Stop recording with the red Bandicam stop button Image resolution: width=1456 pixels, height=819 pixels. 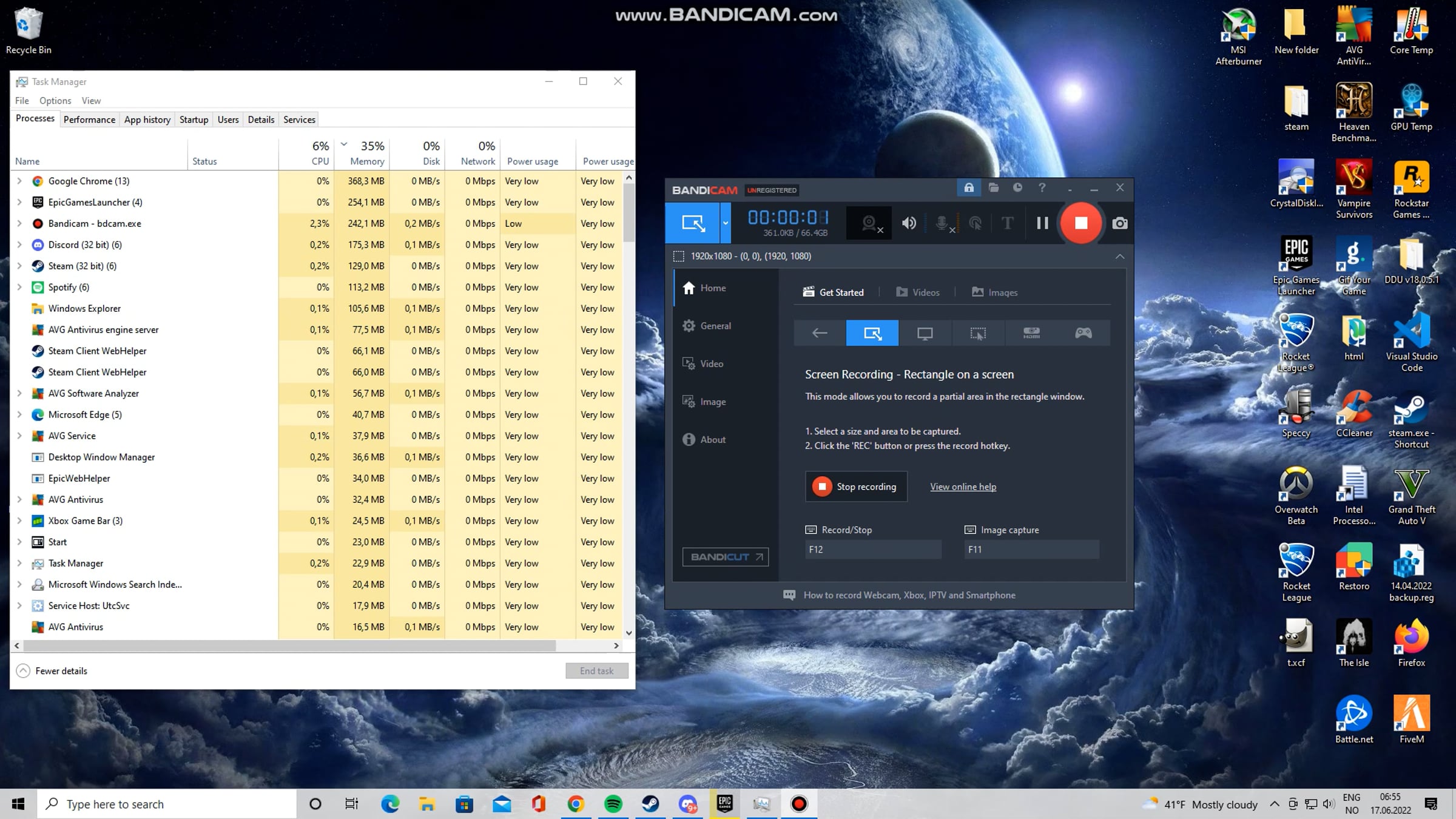(1080, 223)
